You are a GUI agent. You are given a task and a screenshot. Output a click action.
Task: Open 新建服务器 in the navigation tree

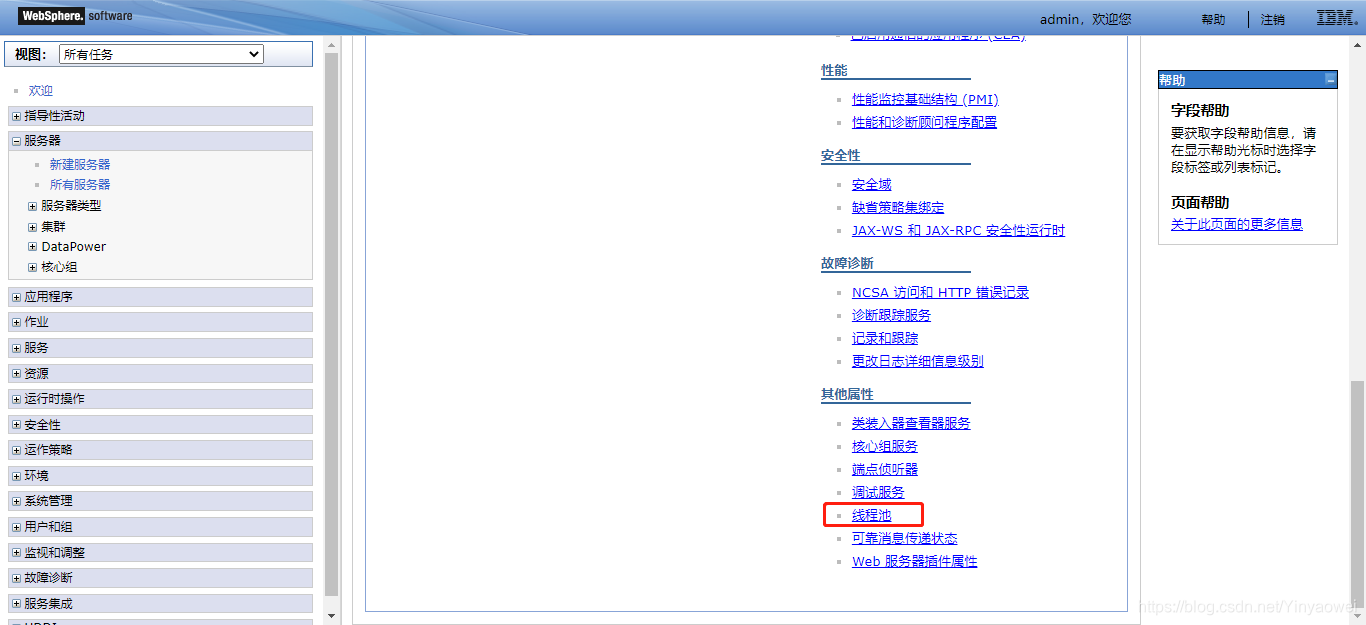click(x=80, y=164)
